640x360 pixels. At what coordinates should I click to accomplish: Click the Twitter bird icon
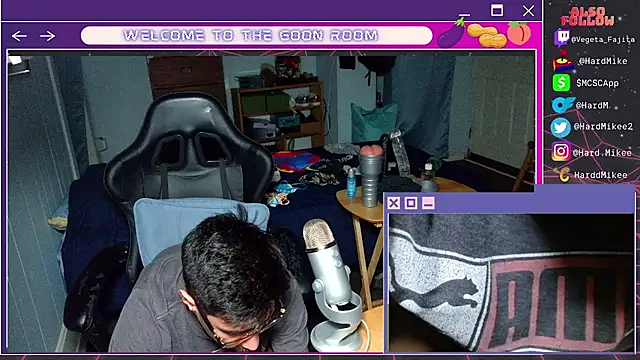(x=560, y=127)
